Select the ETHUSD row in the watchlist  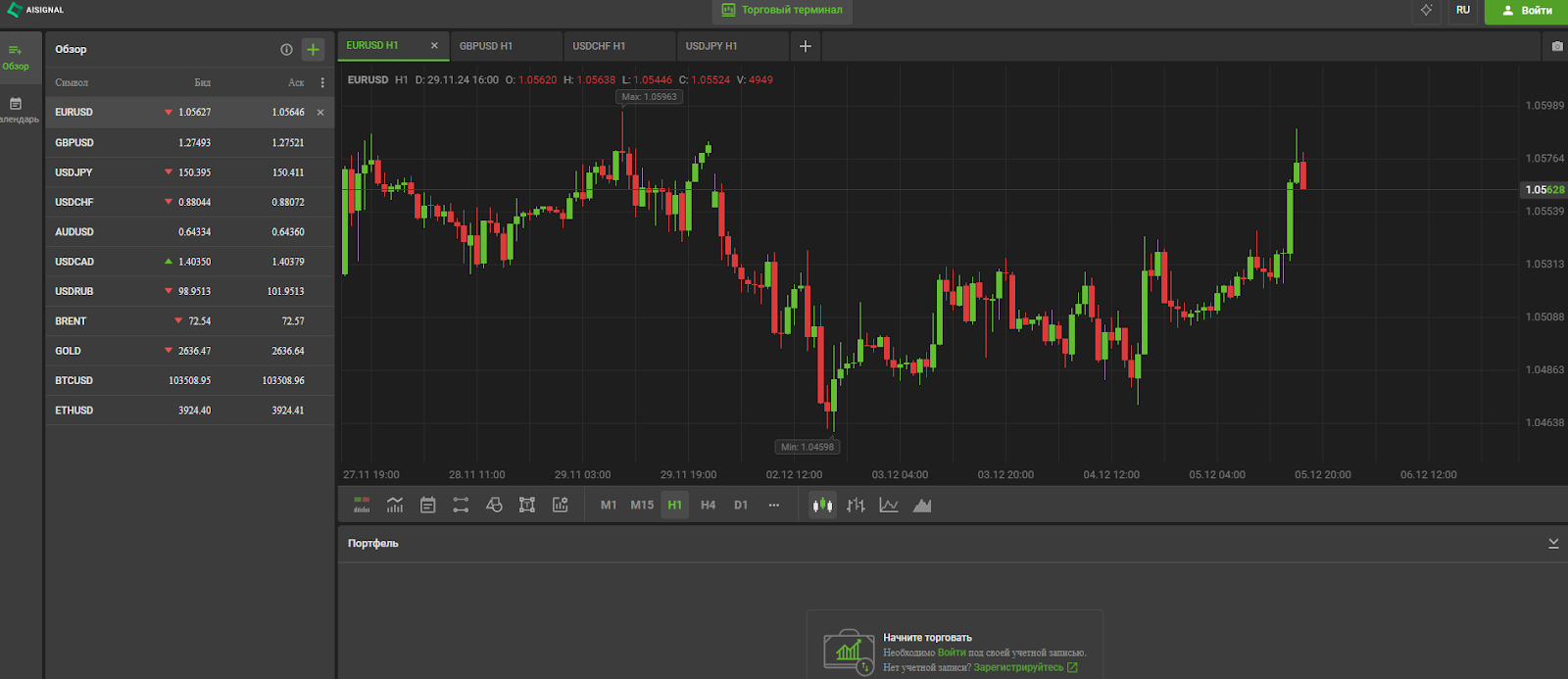(x=189, y=411)
